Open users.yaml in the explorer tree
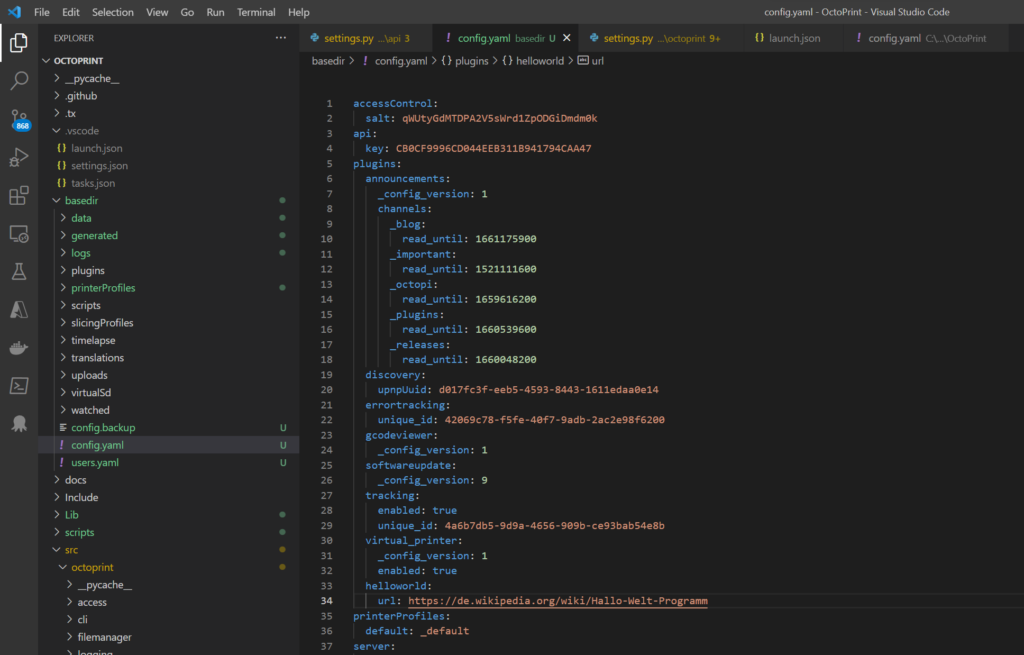This screenshot has width=1024, height=655. 95,462
